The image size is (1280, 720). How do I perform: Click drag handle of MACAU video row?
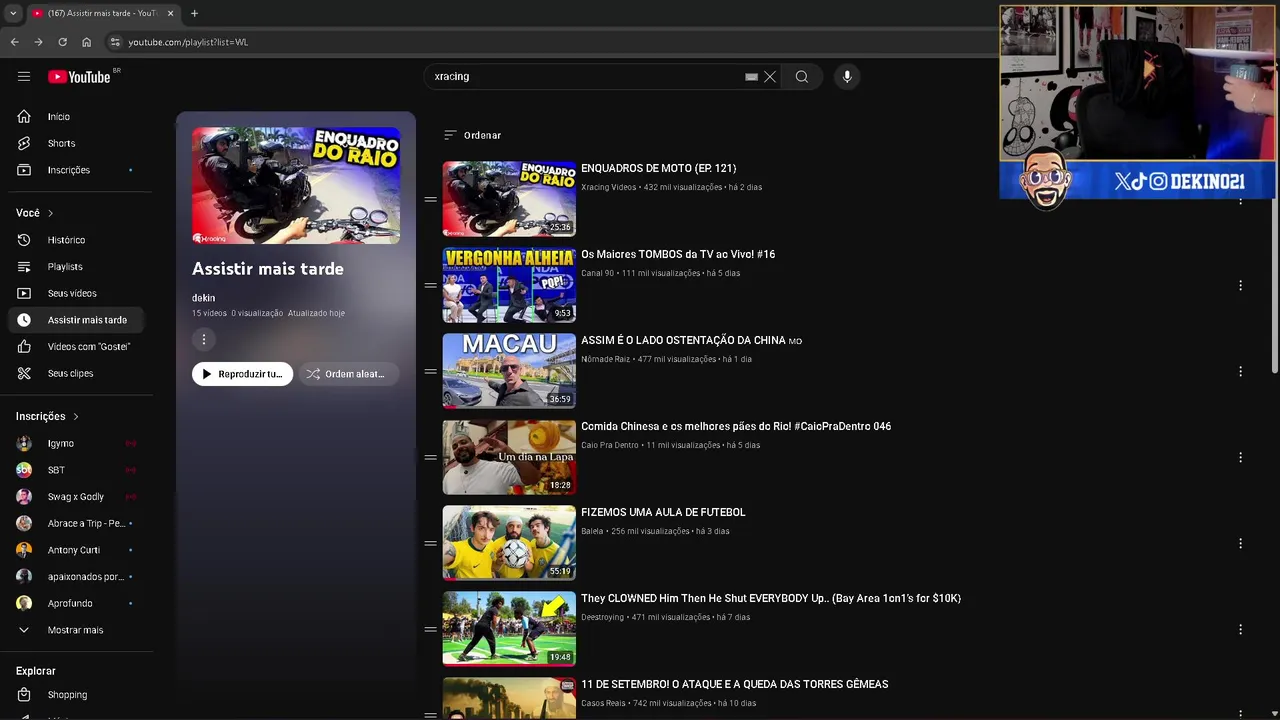430,371
